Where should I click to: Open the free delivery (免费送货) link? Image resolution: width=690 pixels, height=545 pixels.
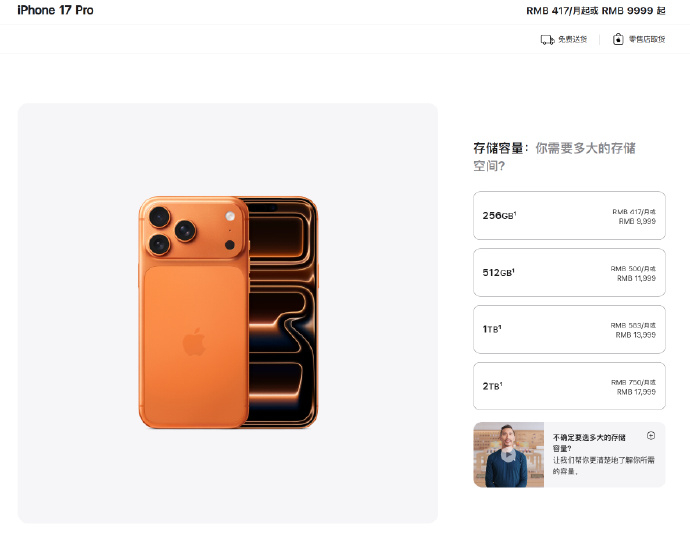coord(573,40)
